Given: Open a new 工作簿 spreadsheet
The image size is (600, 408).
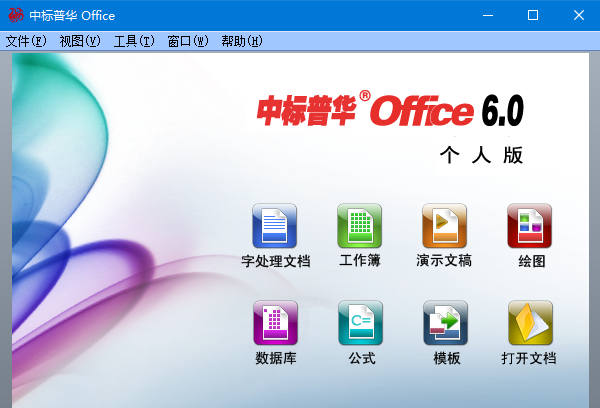Looking at the screenshot, I should click(359, 226).
